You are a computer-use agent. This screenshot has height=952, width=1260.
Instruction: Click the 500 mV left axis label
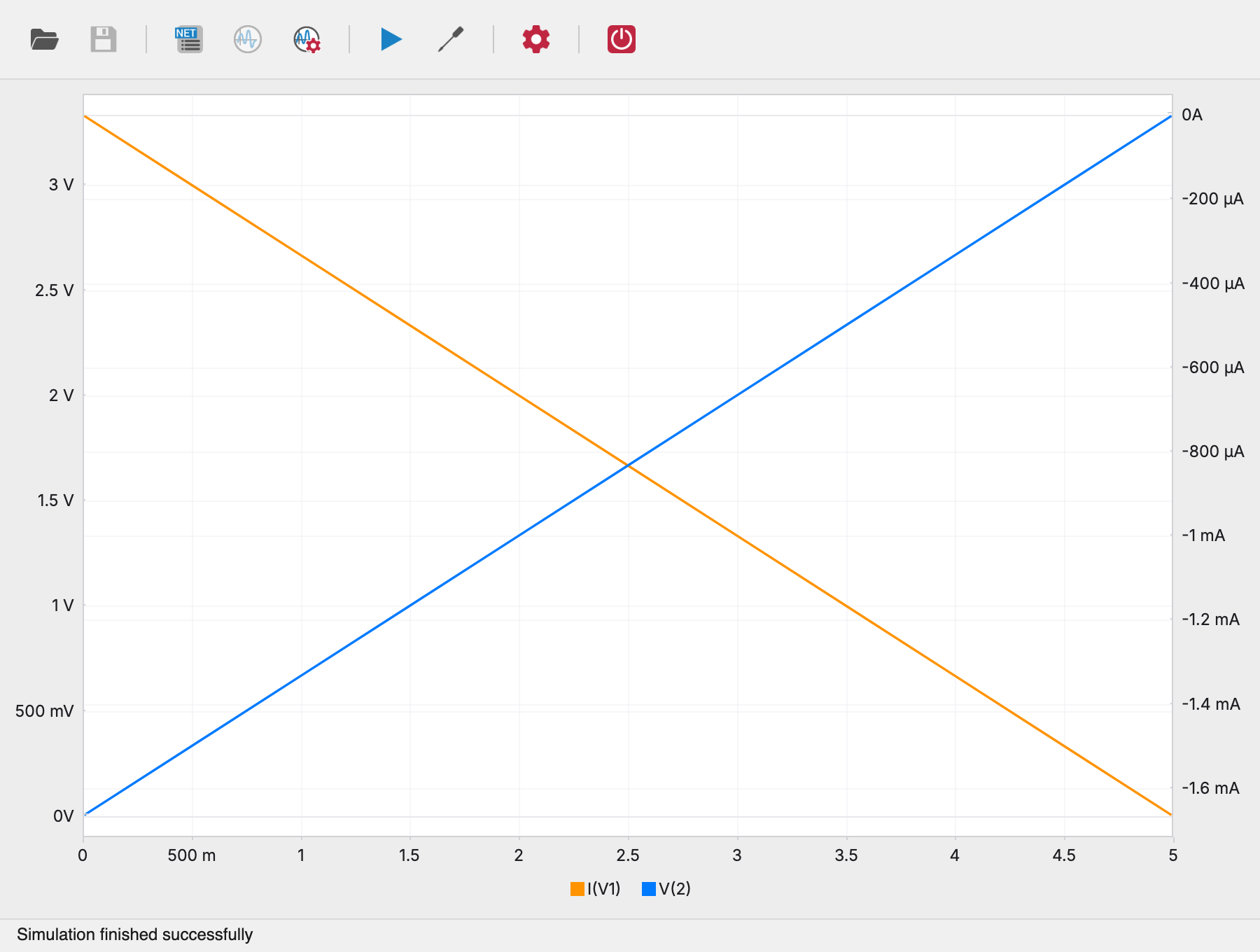tap(45, 711)
